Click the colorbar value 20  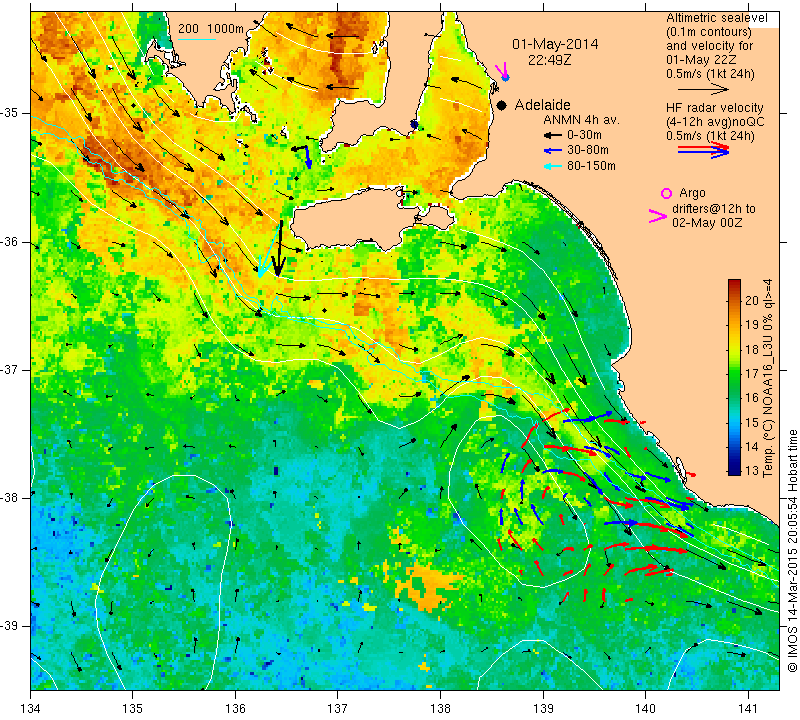tap(752, 301)
